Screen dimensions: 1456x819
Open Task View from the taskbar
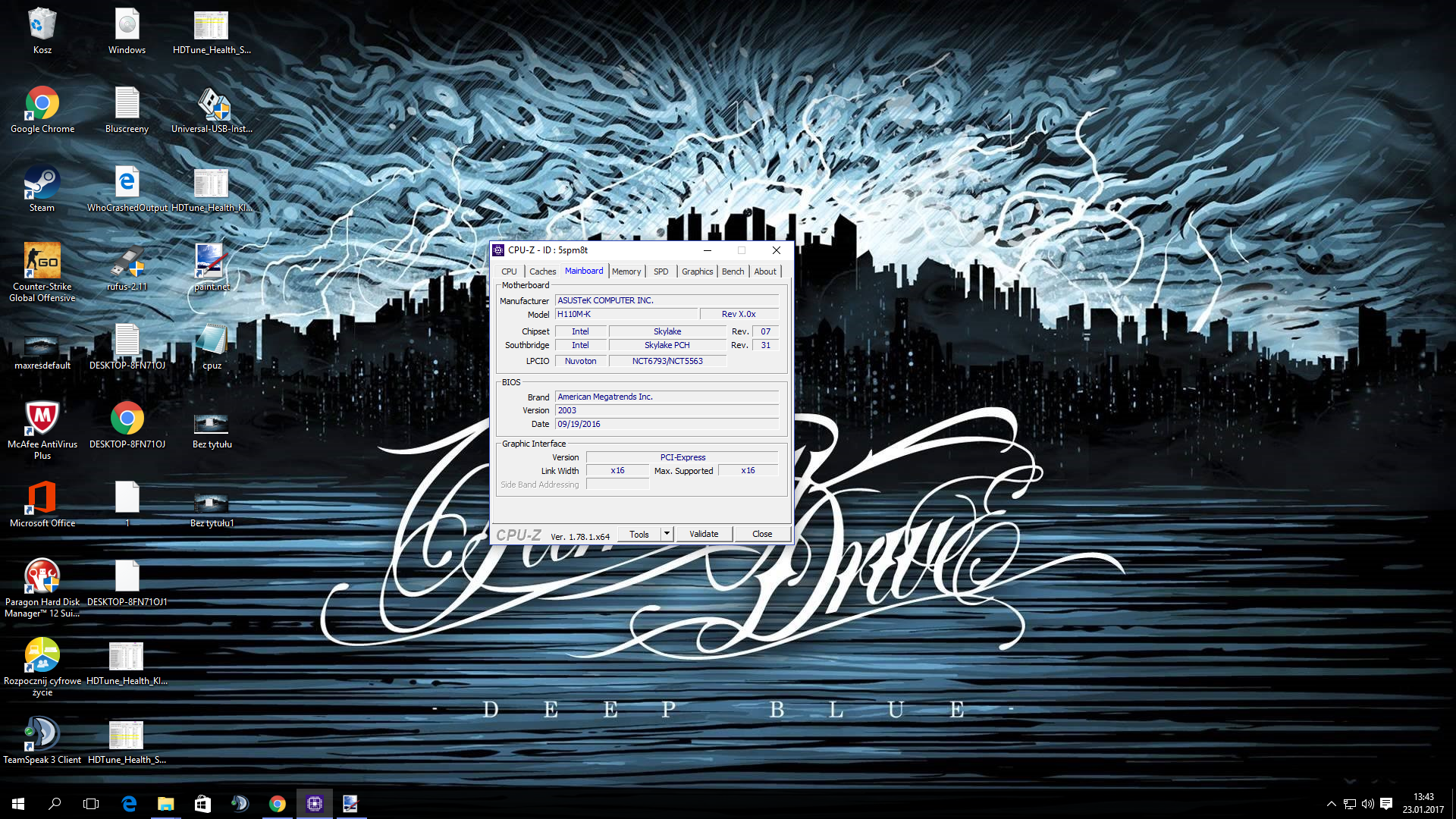[x=91, y=804]
